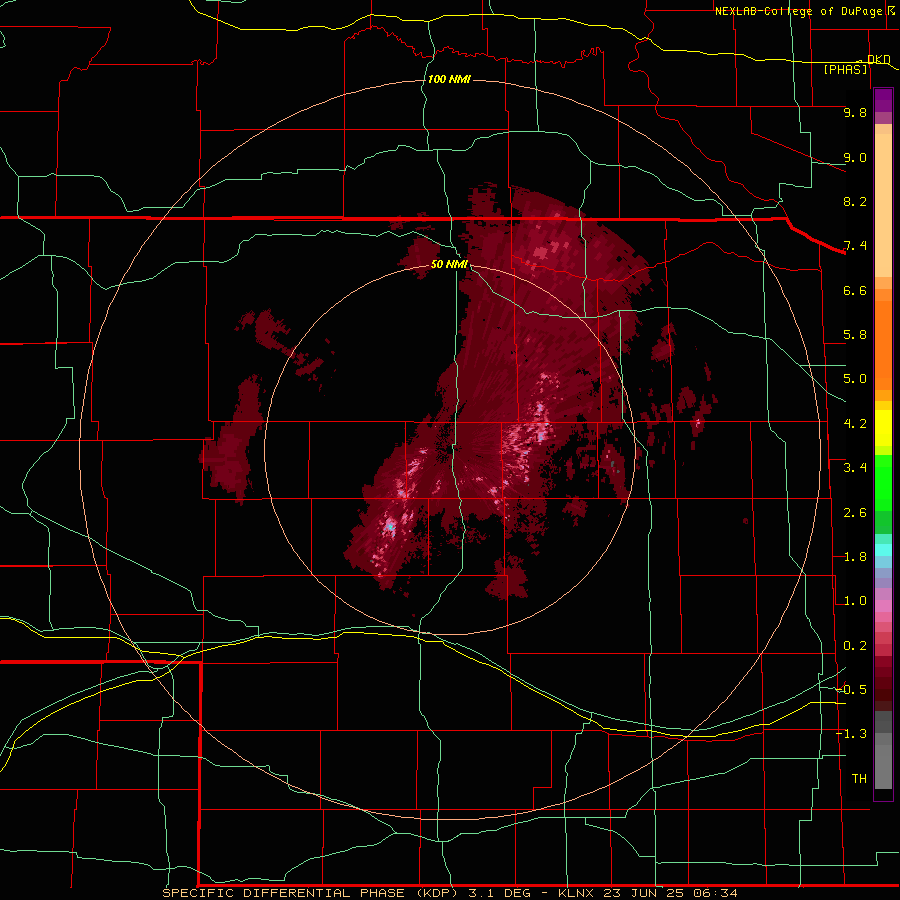Image resolution: width=900 pixels, height=900 pixels.
Task: Click the 2.6 value on the color scale
Action: [x=855, y=513]
